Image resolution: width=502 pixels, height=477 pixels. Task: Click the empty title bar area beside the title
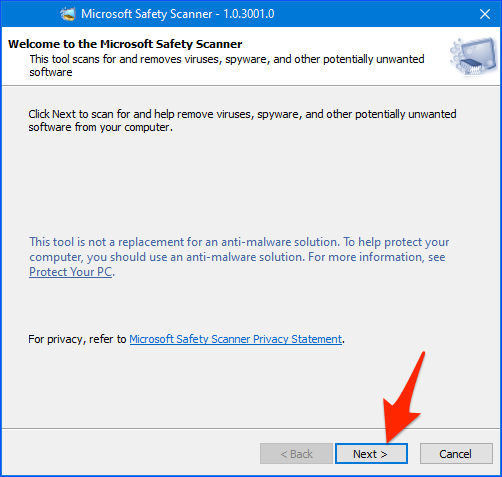373,14
